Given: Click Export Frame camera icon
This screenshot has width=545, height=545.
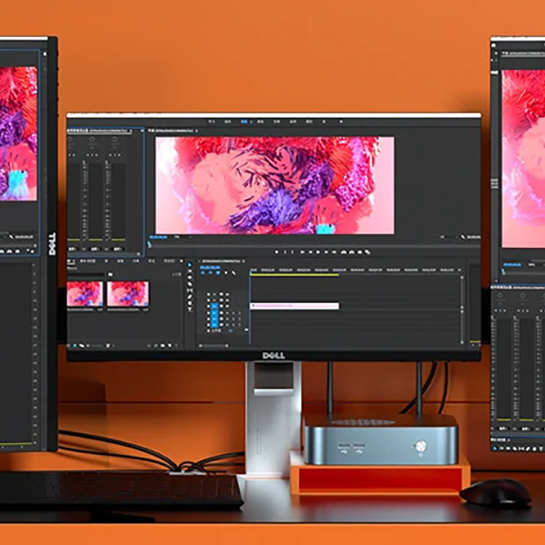Looking at the screenshot, I should tap(360, 252).
